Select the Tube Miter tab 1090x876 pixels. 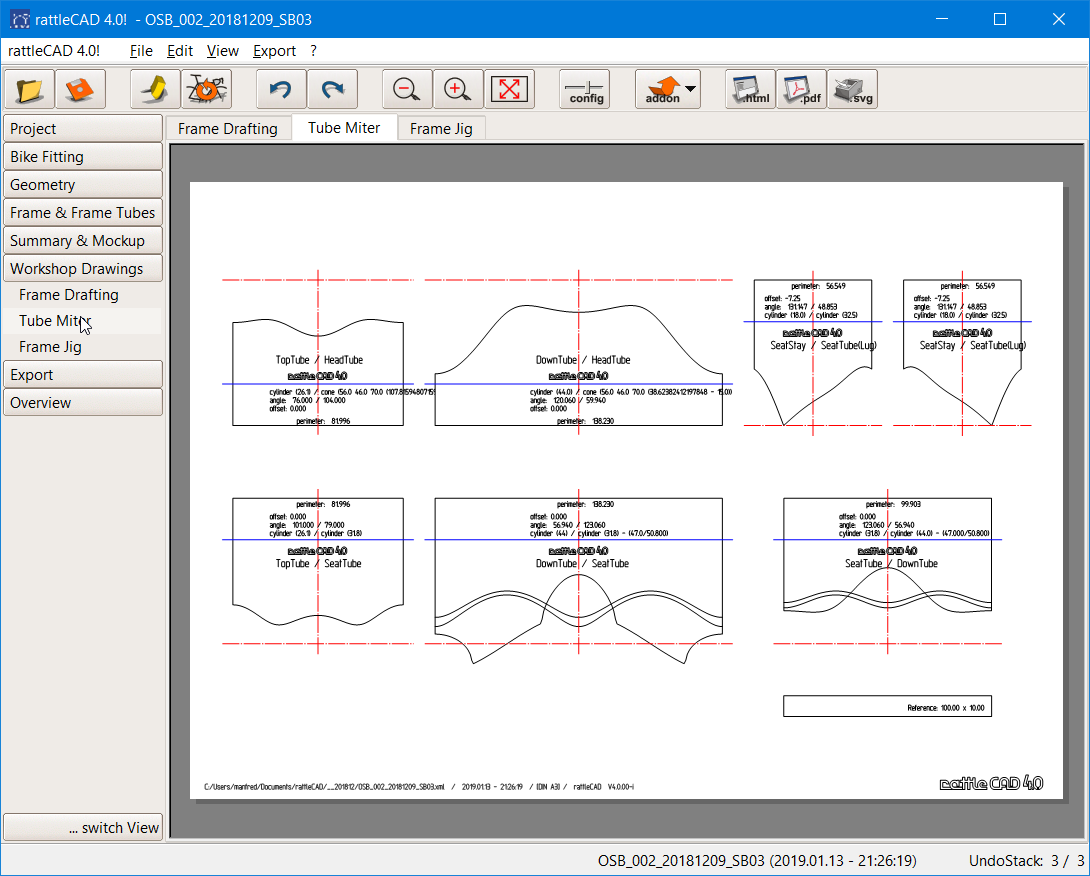coord(344,128)
